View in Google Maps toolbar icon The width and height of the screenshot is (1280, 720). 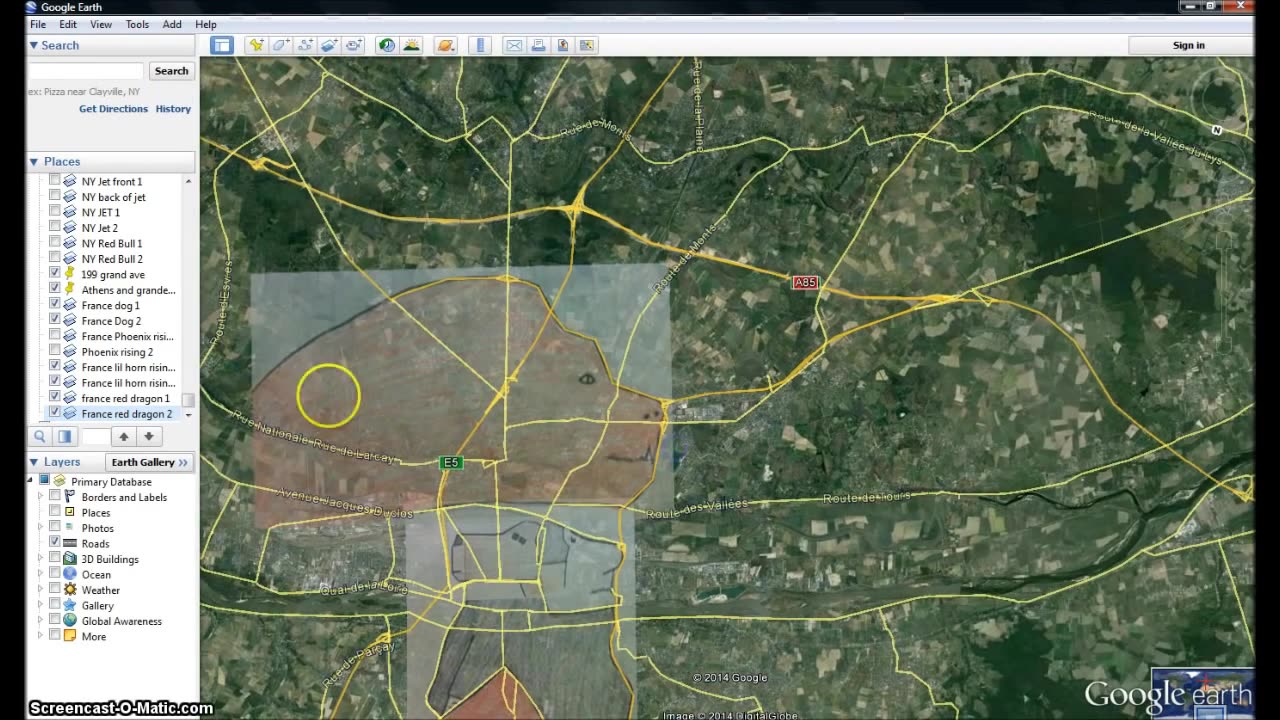(587, 45)
